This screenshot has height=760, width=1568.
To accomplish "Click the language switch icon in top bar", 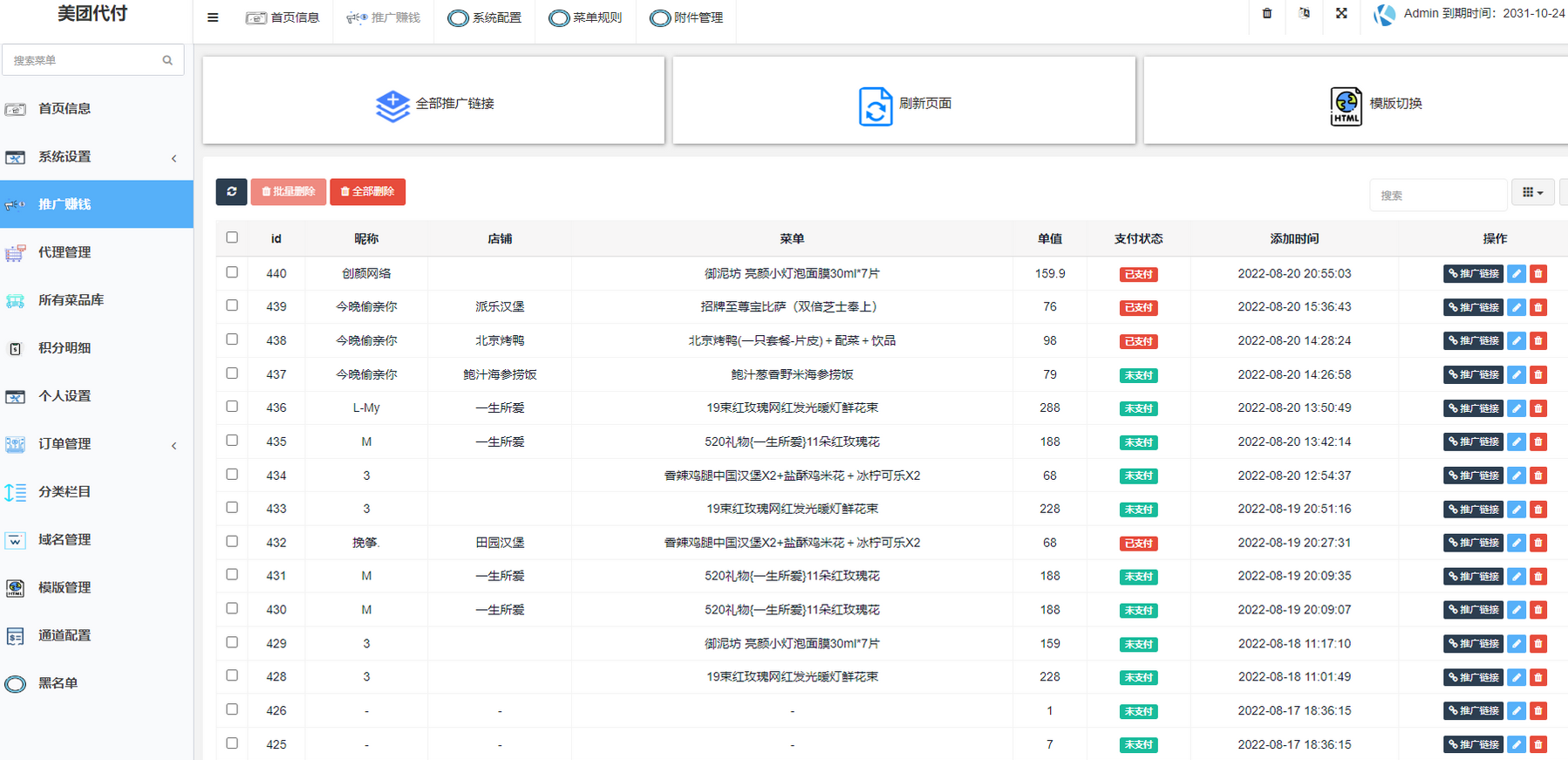I will pyautogui.click(x=1304, y=13).
